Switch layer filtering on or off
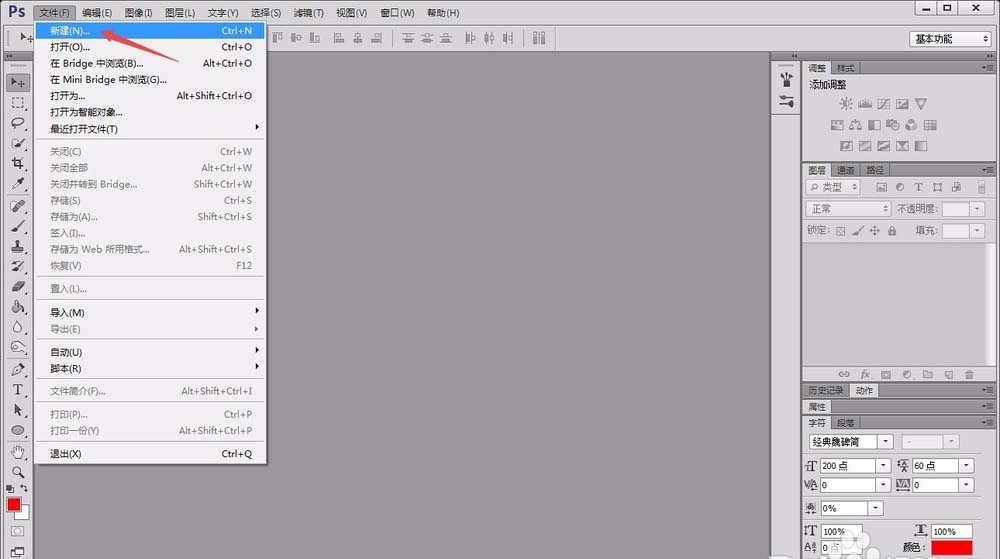 click(x=982, y=187)
